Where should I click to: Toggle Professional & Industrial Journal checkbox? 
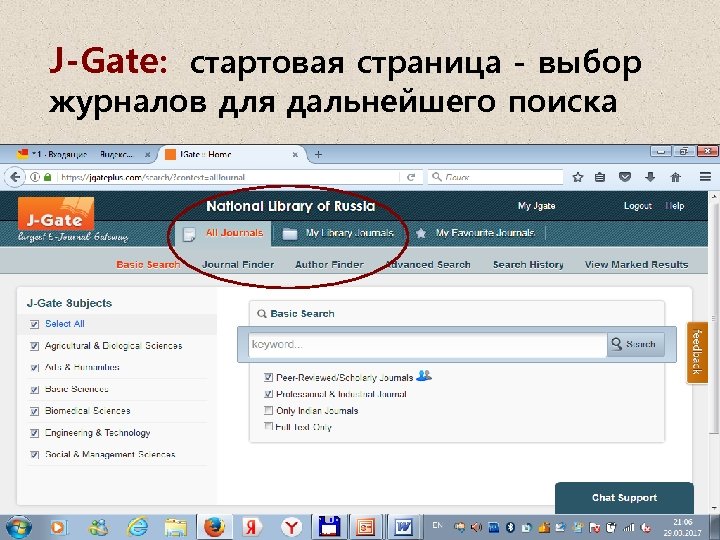(x=268, y=394)
